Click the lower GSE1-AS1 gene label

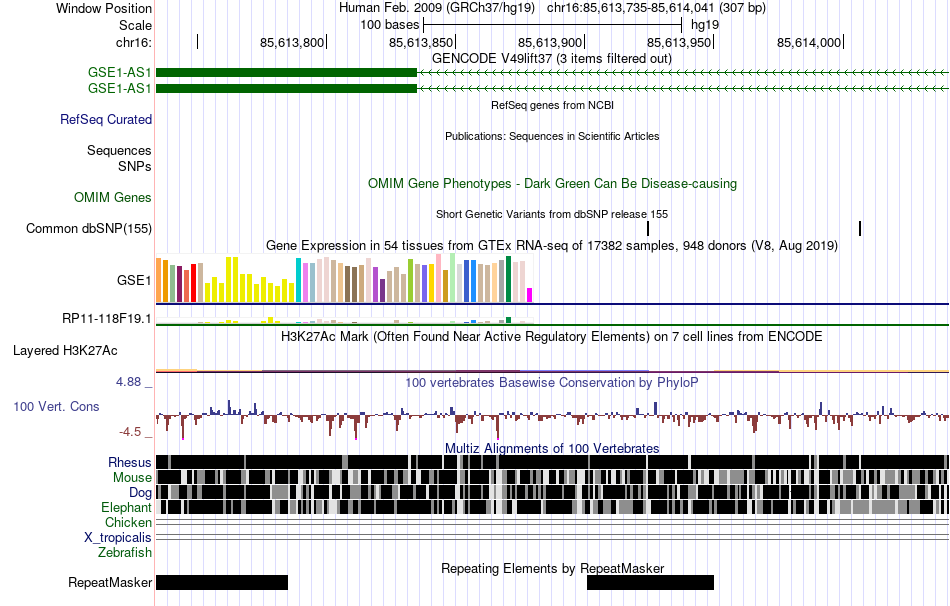pos(119,88)
